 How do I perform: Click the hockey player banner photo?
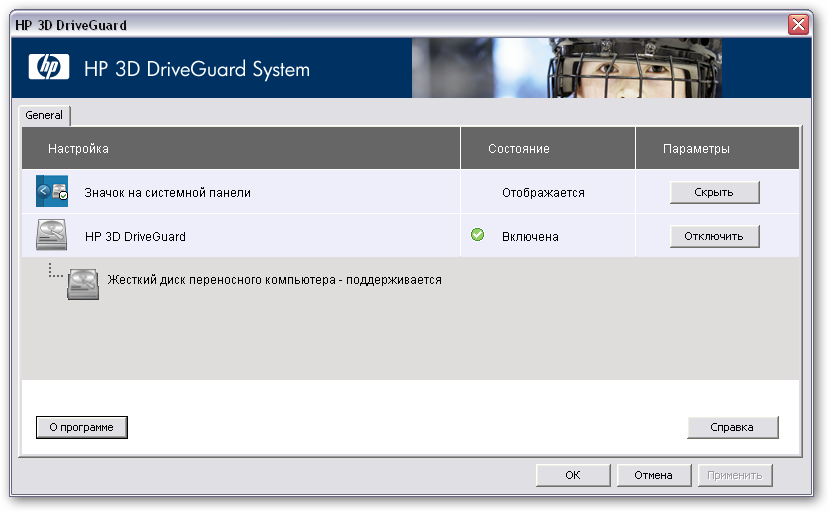[567, 68]
